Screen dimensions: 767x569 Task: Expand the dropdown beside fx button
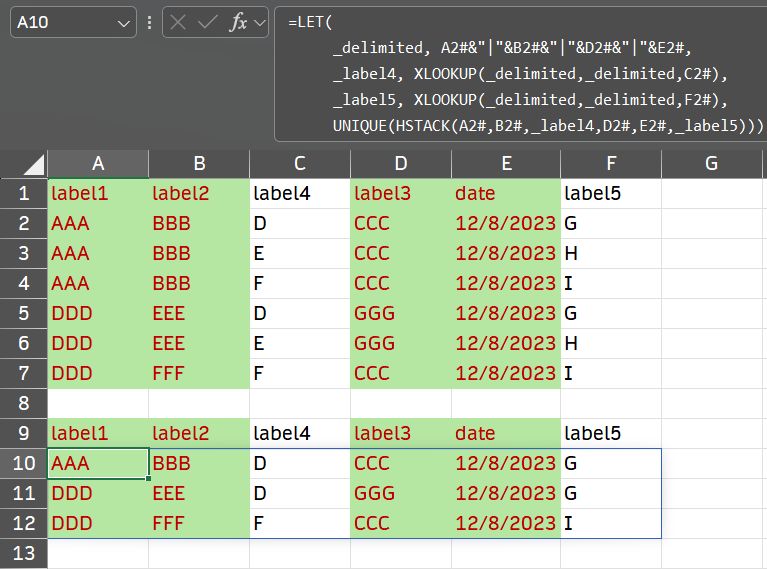tap(260, 23)
